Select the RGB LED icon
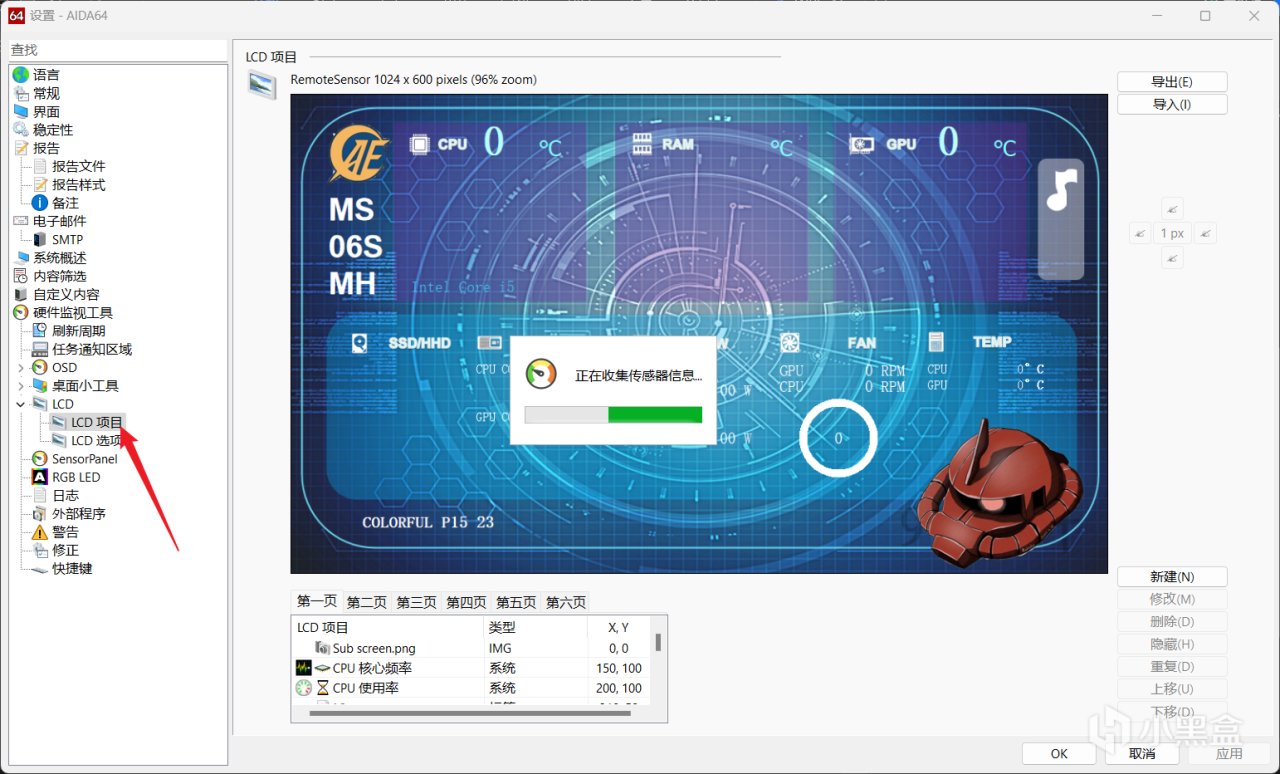 click(40, 477)
